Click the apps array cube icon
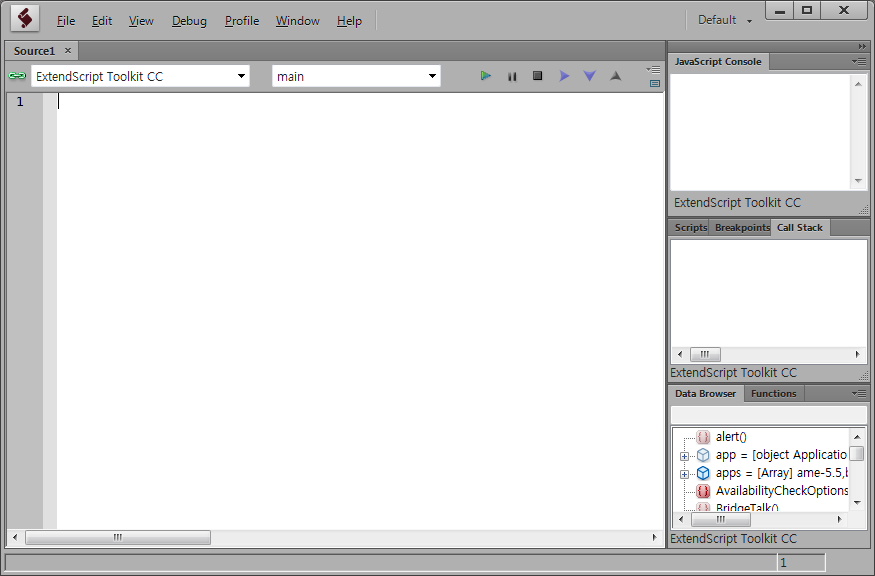This screenshot has height=576, width=875. [x=703, y=473]
